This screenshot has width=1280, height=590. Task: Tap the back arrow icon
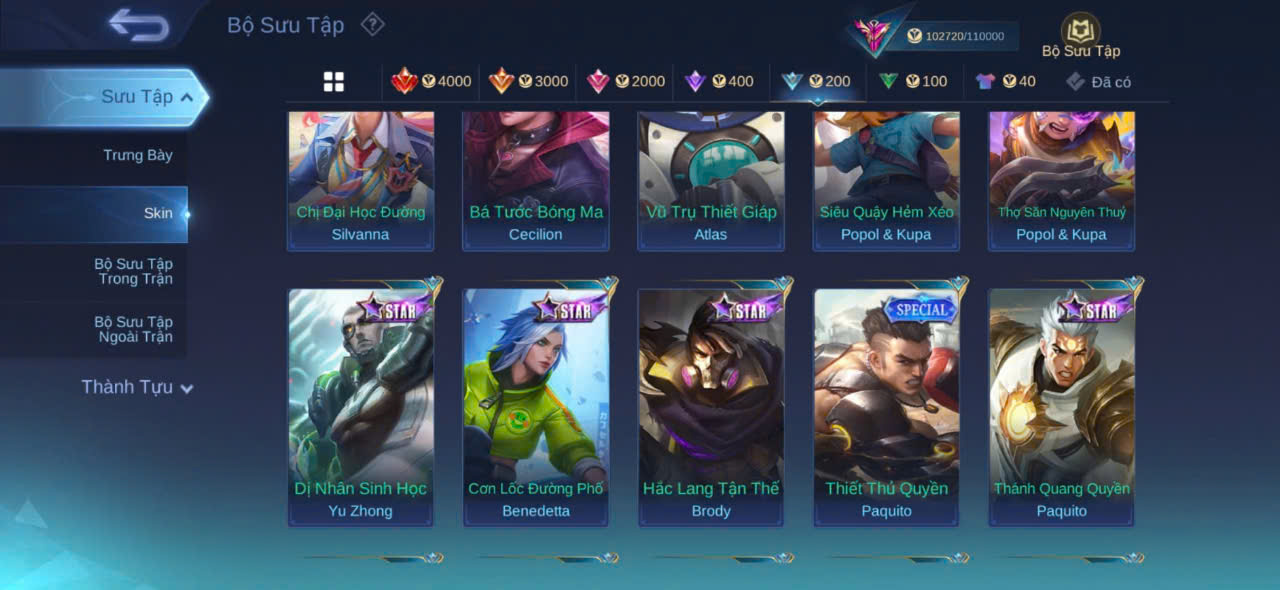[x=139, y=25]
